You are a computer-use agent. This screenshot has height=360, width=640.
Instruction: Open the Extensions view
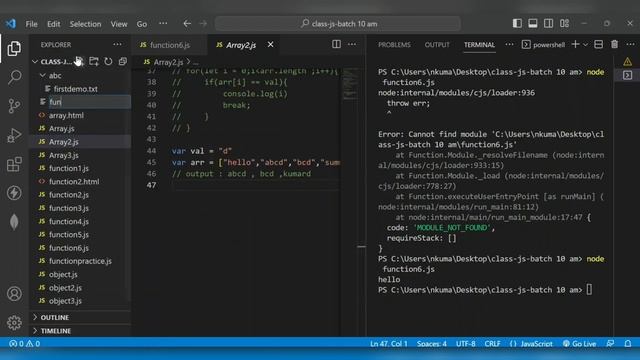(x=14, y=164)
